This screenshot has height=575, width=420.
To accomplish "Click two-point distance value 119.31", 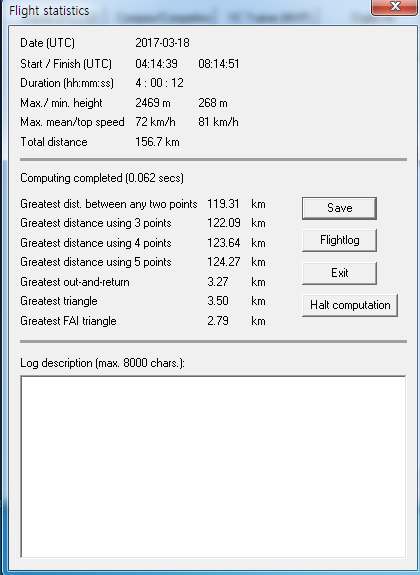I will (x=223, y=204).
